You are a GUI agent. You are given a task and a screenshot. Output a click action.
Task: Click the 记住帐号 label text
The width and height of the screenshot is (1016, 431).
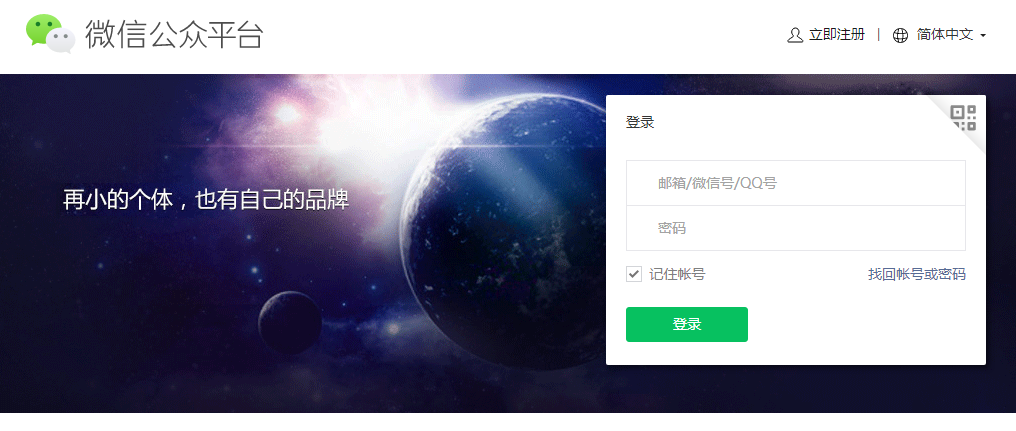(677, 274)
